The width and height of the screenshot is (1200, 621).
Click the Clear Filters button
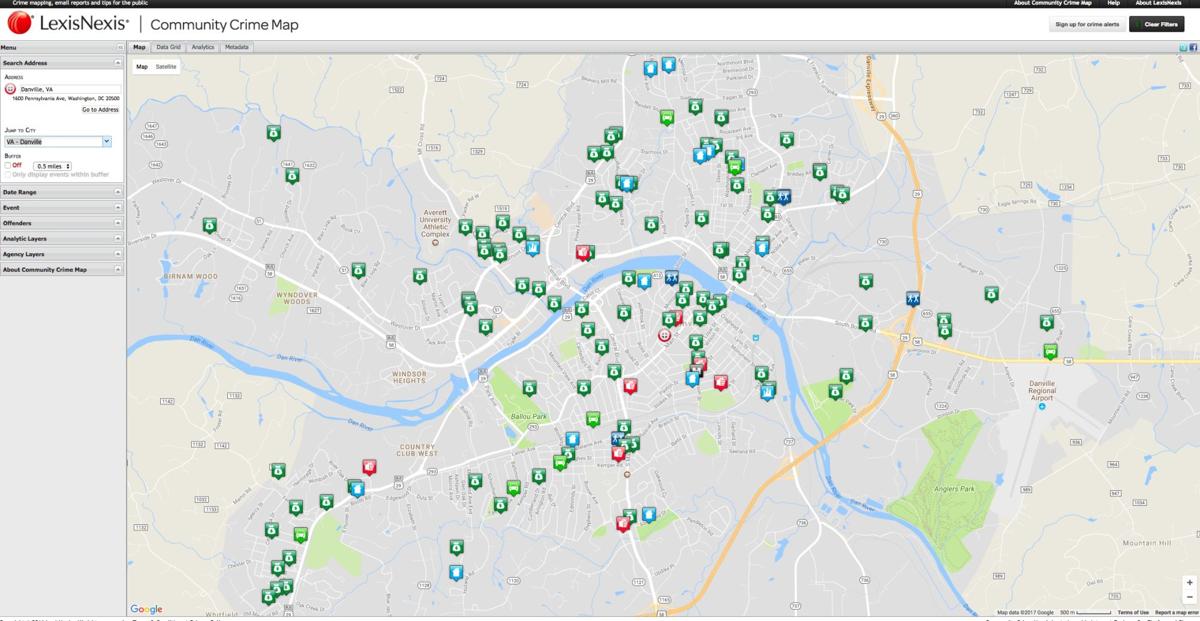click(1158, 23)
